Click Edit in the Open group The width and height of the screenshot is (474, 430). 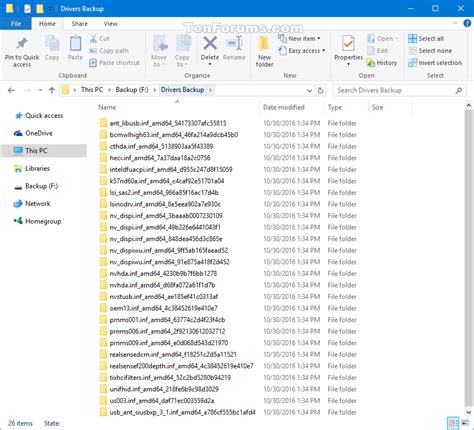pyautogui.click(x=377, y=51)
